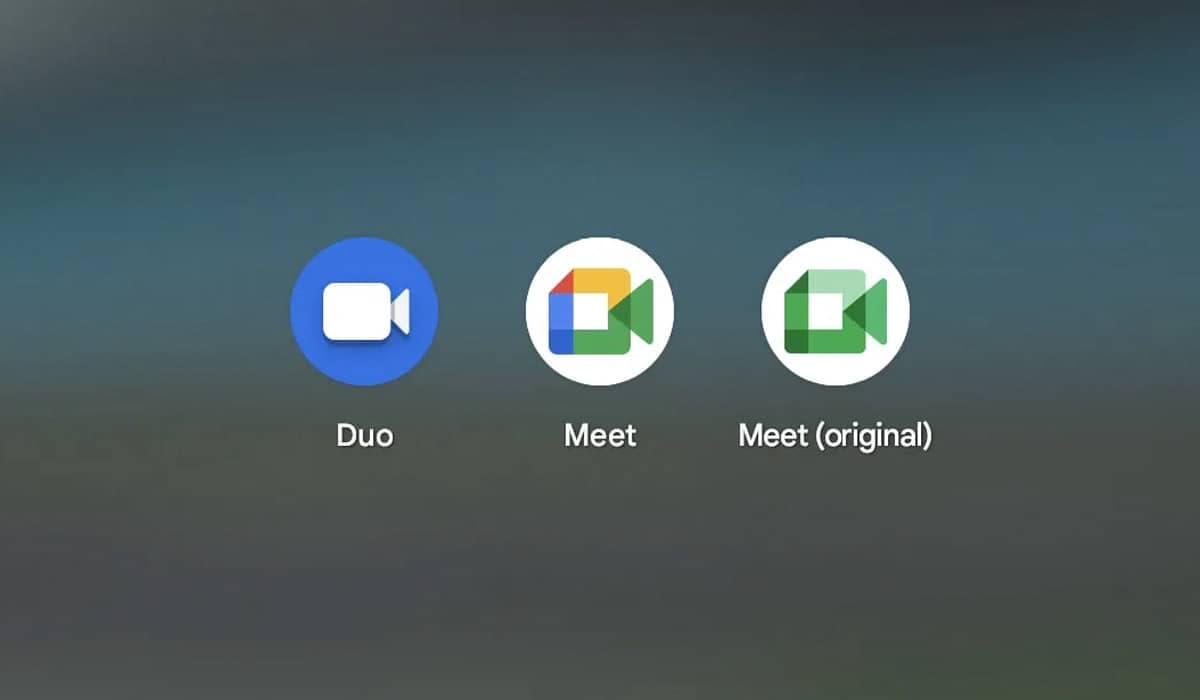This screenshot has width=1200, height=700.
Task: Select the "Meet (original)" app label
Action: point(835,436)
